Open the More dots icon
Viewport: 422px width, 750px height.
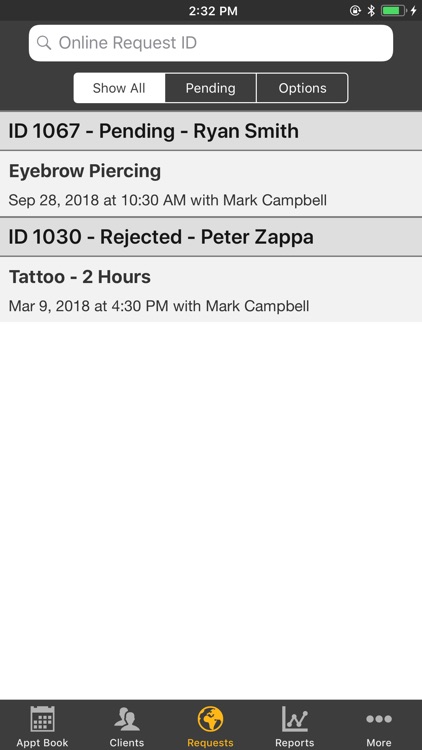(379, 718)
